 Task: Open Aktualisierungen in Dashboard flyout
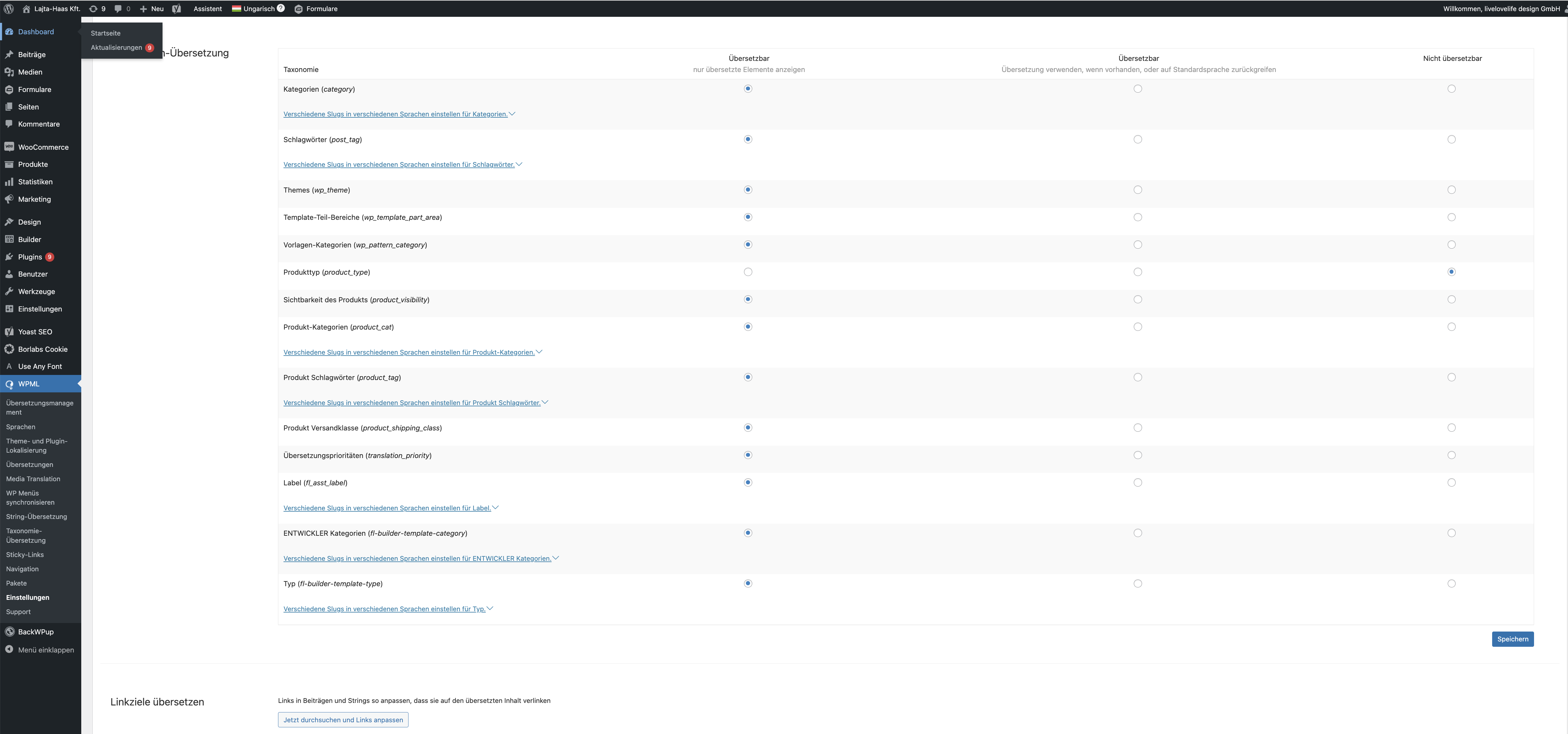point(116,48)
